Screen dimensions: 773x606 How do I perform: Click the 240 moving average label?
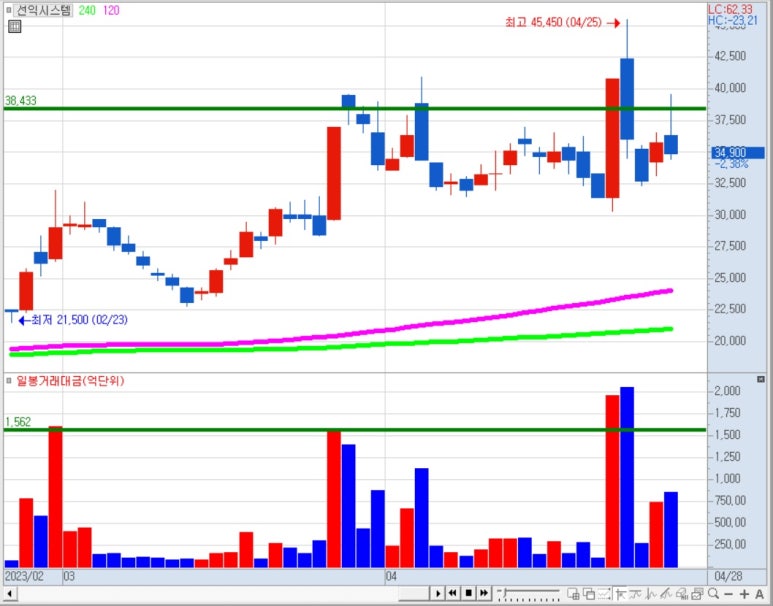click(x=87, y=10)
